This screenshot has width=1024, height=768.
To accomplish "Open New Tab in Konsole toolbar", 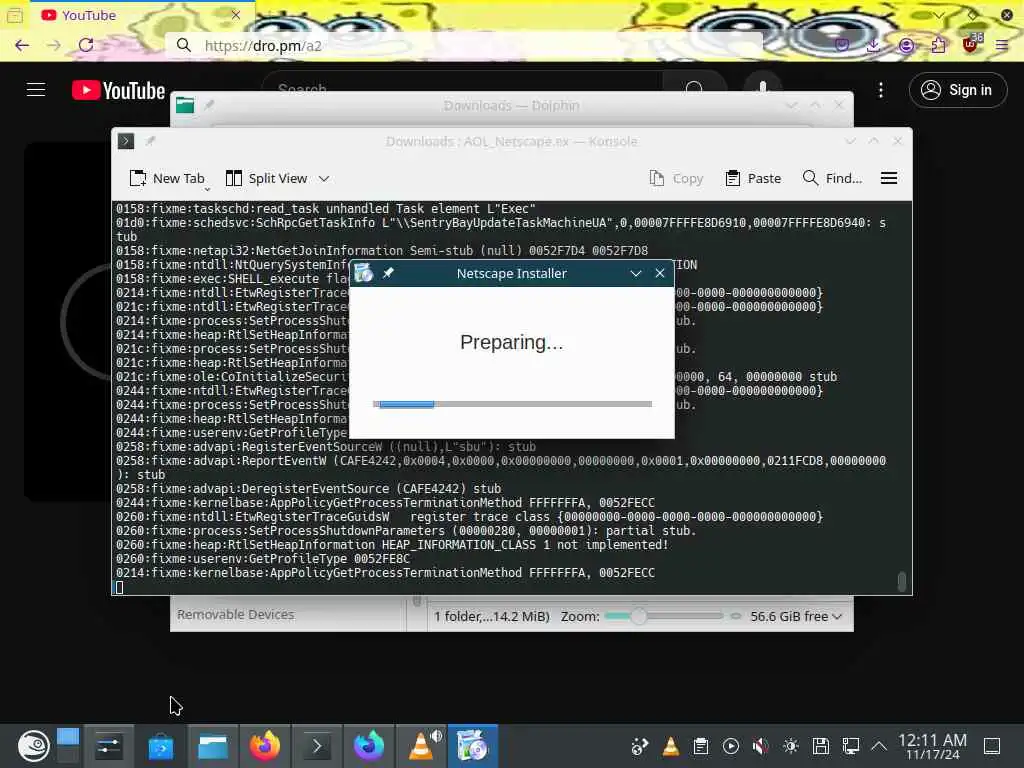I will point(167,178).
